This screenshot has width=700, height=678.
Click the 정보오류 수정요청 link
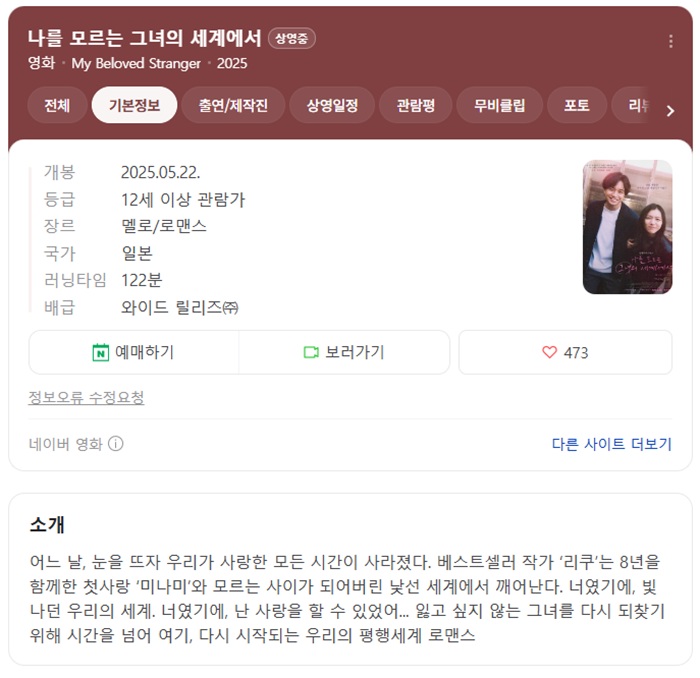point(86,397)
